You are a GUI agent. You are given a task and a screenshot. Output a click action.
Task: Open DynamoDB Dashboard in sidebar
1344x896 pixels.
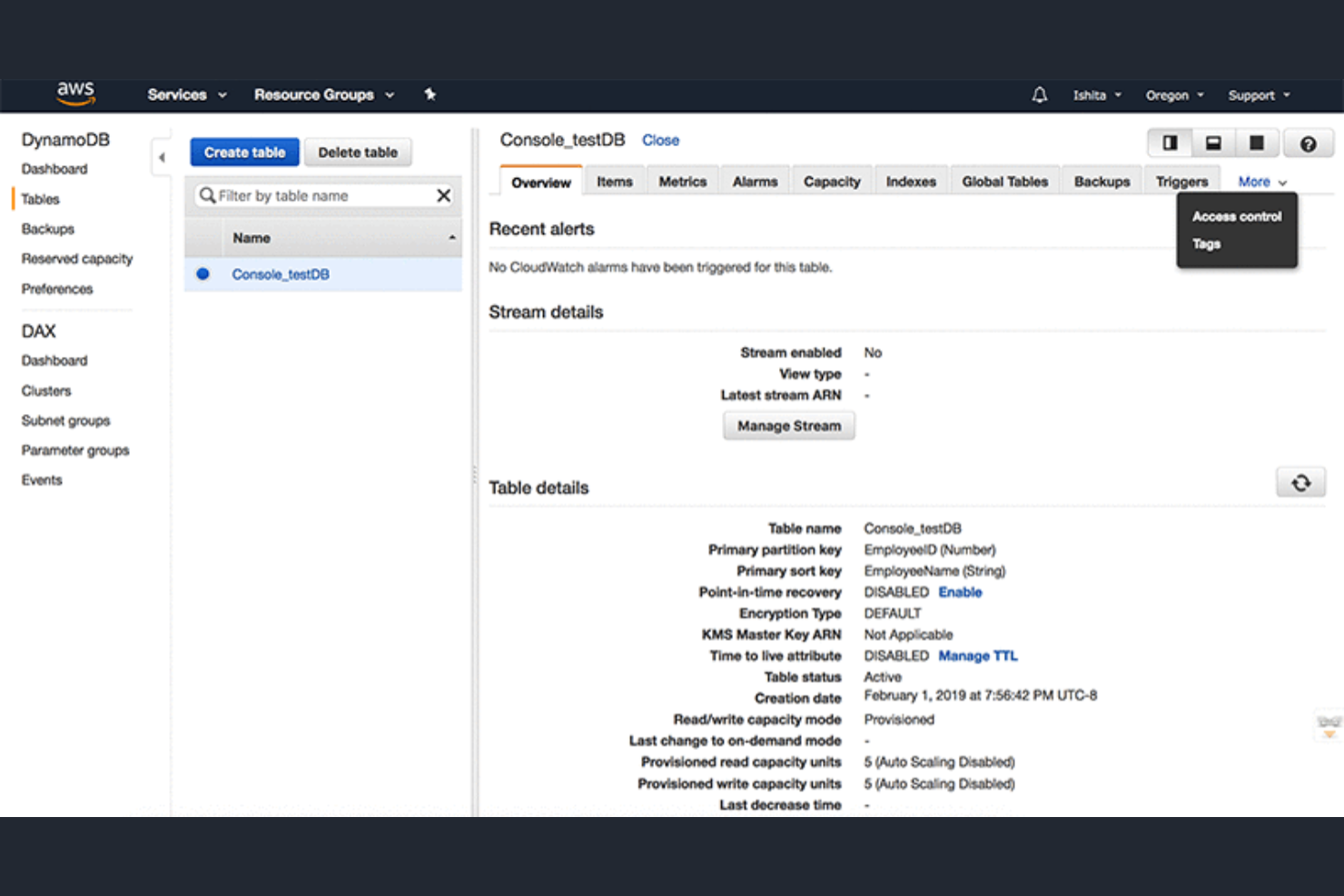(x=54, y=169)
